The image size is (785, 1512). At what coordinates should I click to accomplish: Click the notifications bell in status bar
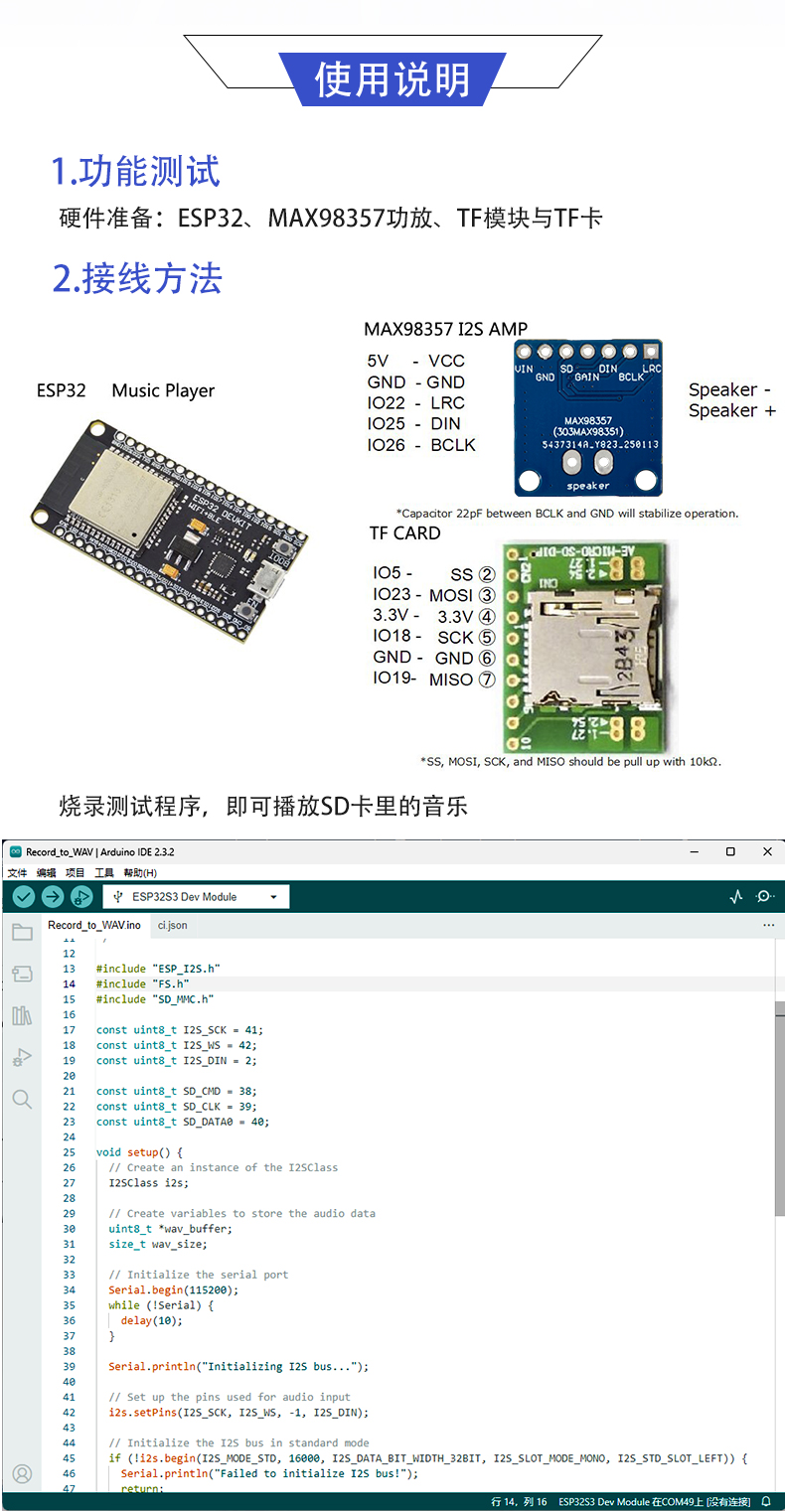(766, 1501)
